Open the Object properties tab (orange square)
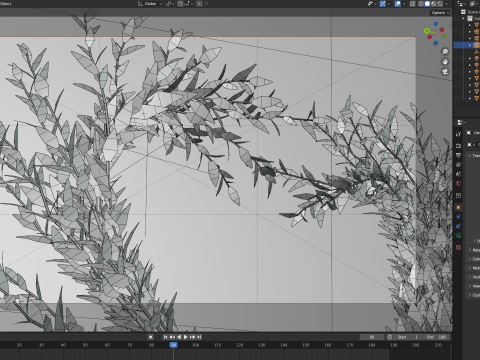Image resolution: width=480 pixels, height=360 pixels. pyautogui.click(x=459, y=207)
